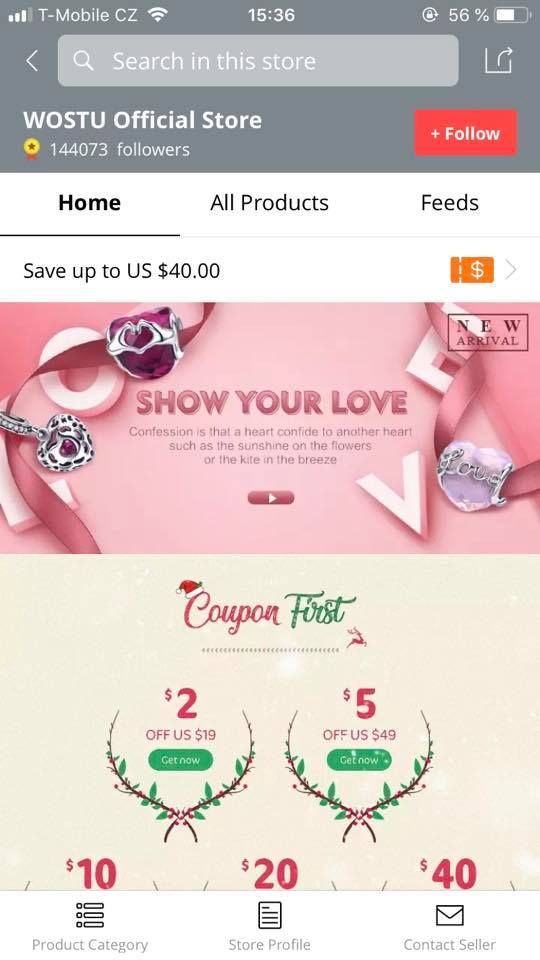Get the $5 off US $49 coupon
540x960 pixels.
click(359, 760)
